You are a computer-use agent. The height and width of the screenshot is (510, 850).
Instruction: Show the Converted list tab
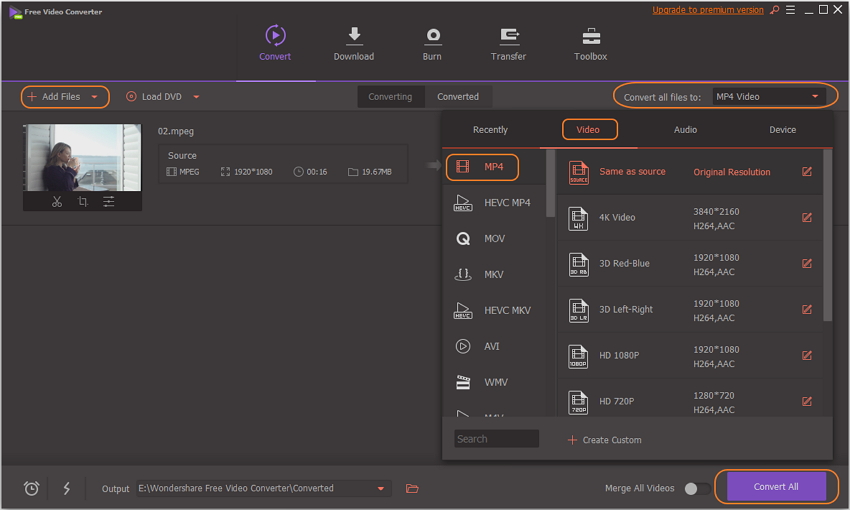click(x=458, y=96)
